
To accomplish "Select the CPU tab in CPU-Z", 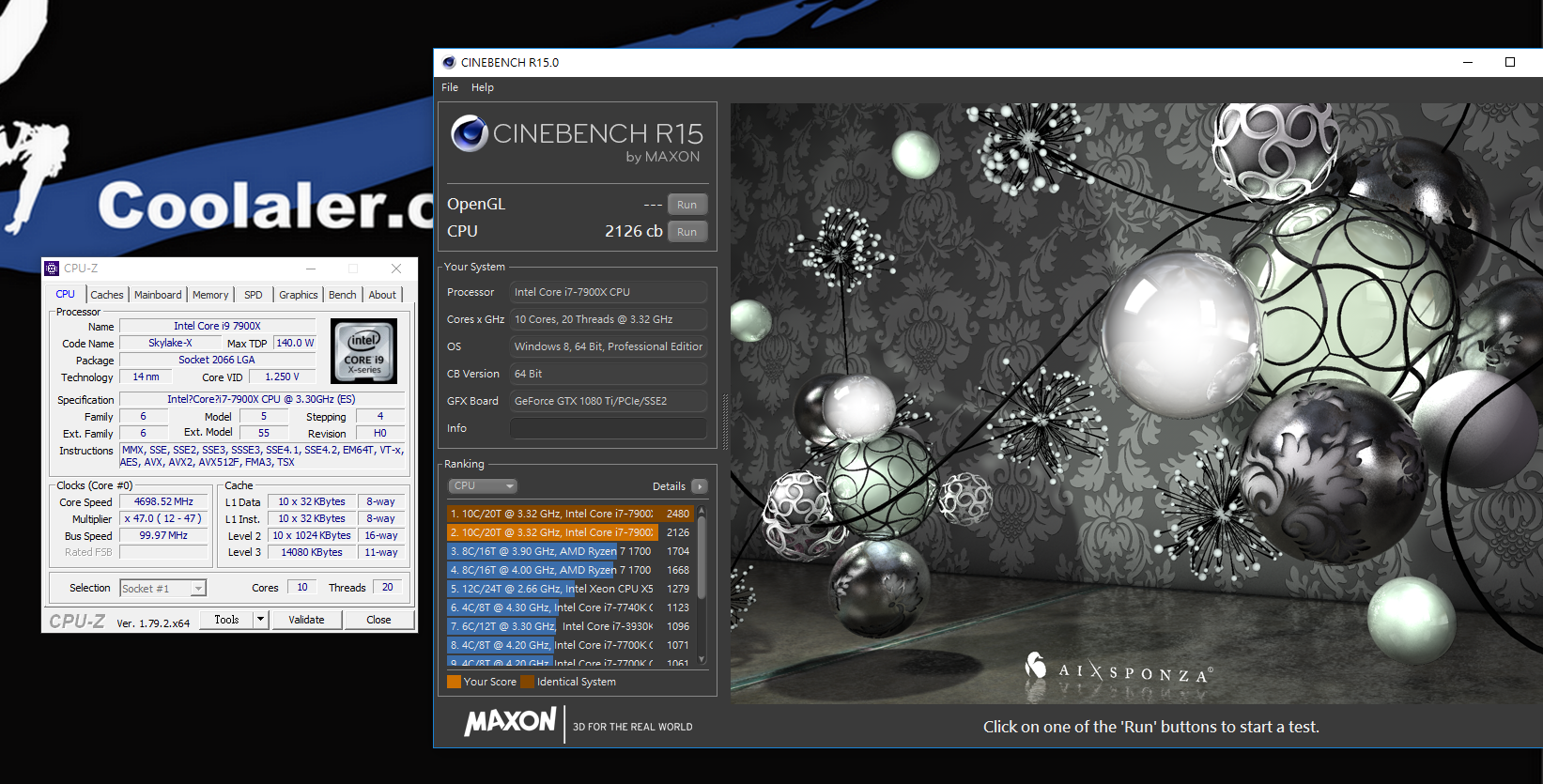I will click(x=66, y=294).
